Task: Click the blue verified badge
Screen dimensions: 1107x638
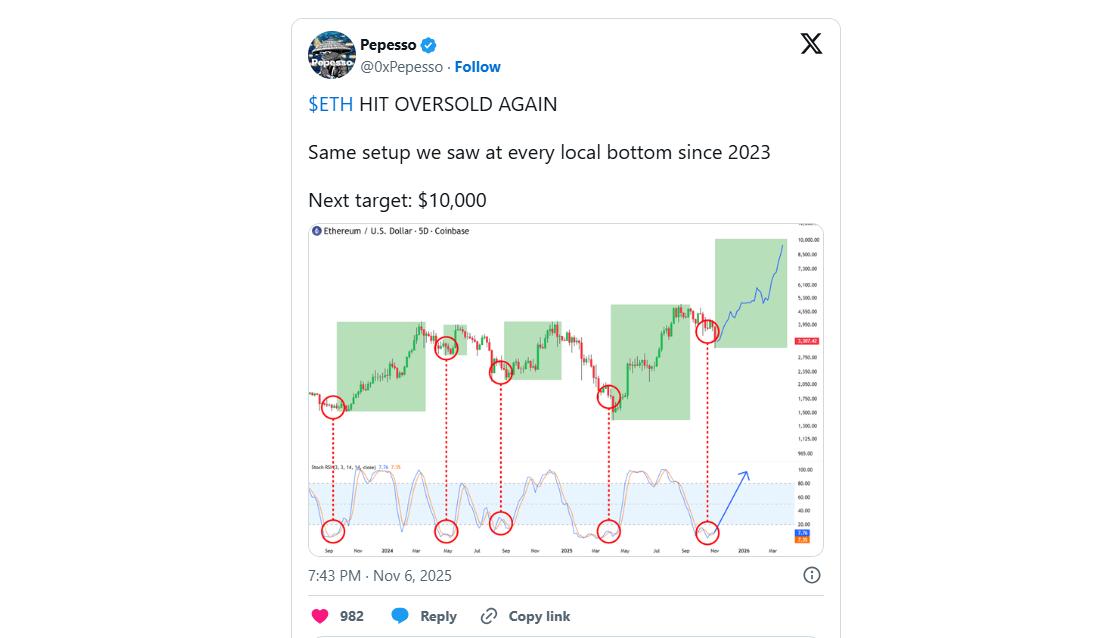Action: point(428,45)
